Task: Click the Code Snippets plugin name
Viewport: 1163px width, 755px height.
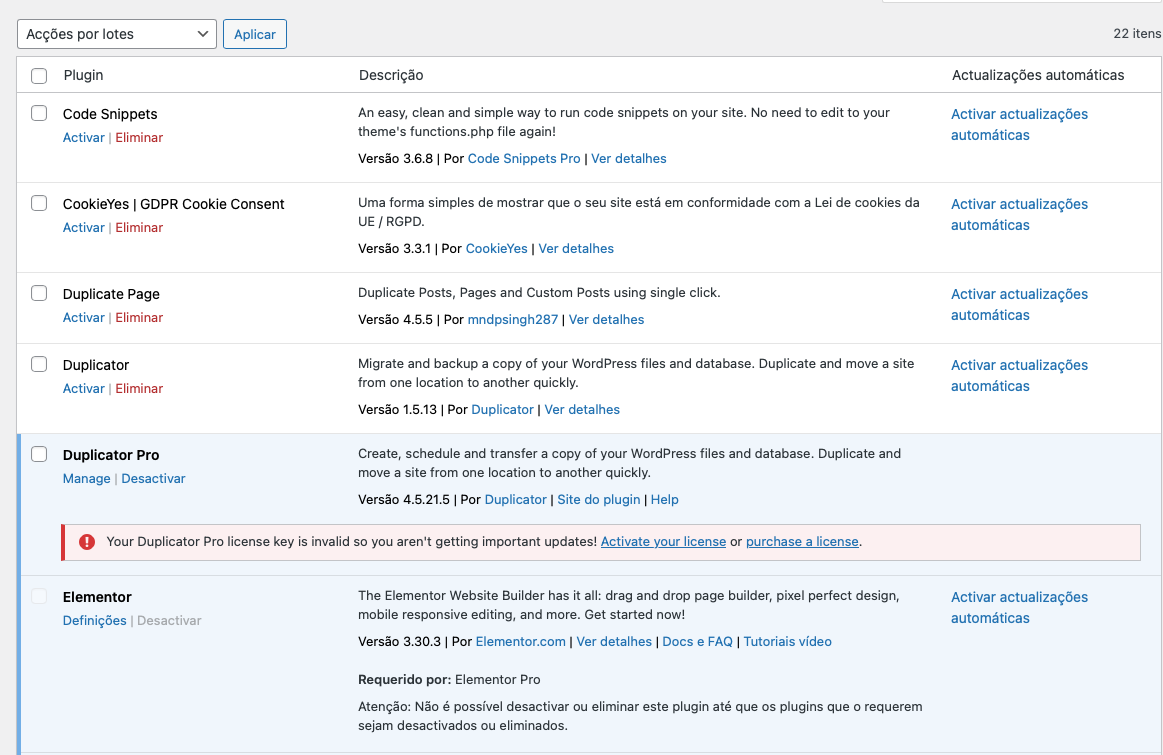Action: coord(110,113)
